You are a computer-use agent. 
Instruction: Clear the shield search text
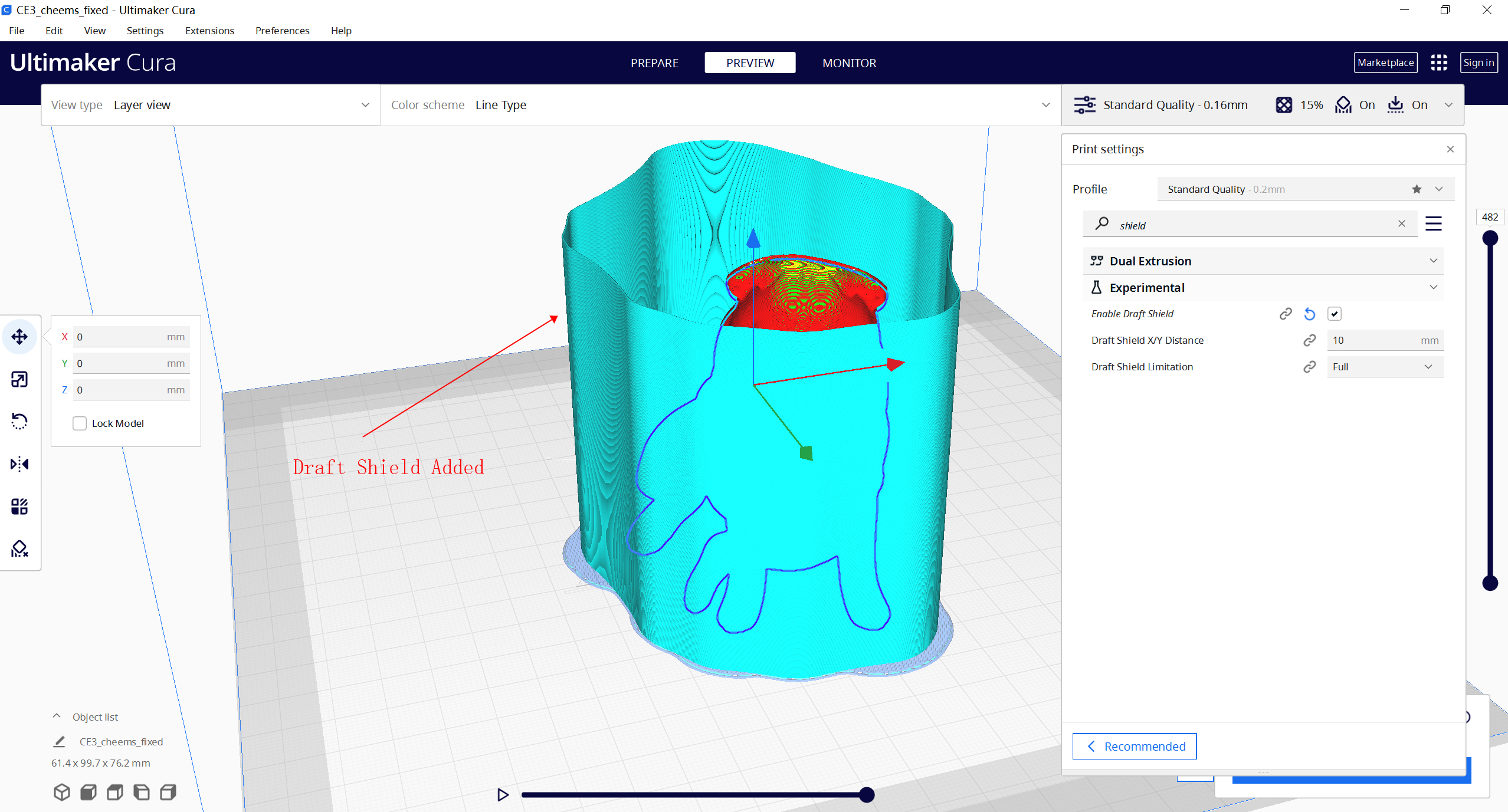pos(1402,223)
